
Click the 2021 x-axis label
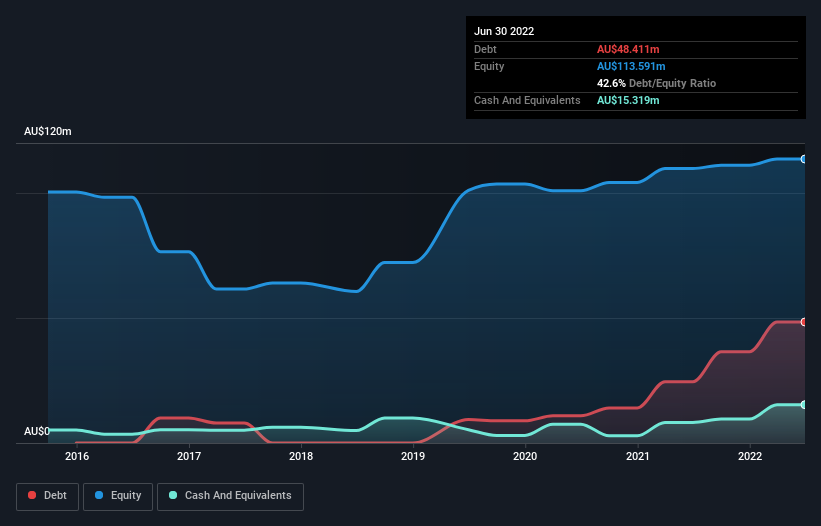coord(638,456)
